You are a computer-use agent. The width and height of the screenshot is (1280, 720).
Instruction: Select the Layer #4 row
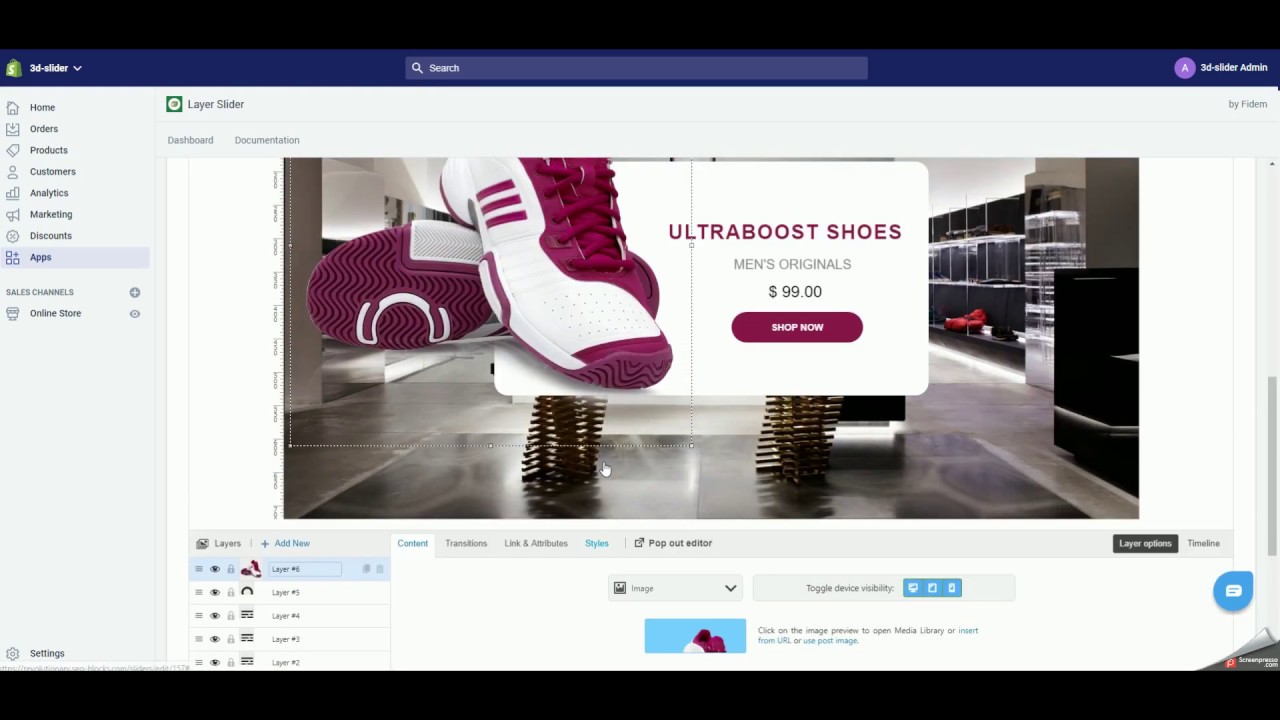click(x=290, y=616)
